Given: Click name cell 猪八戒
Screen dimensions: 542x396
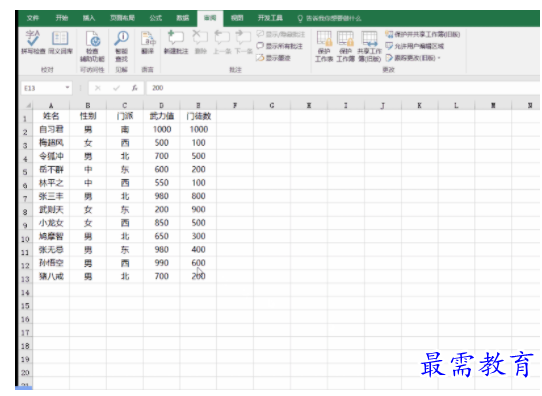Looking at the screenshot, I should point(51,276).
